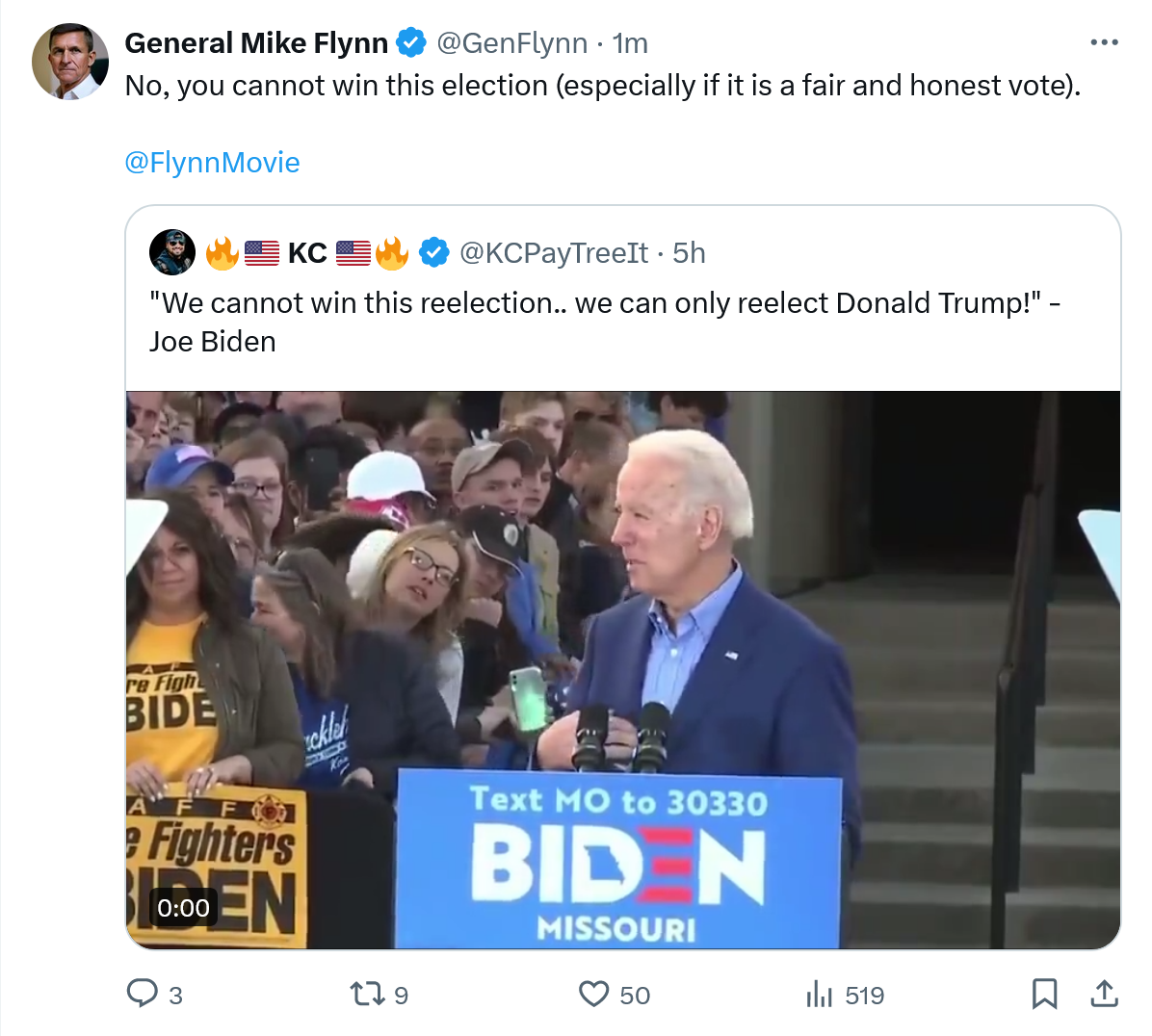This screenshot has height=1036, width=1152.
Task: Open KC's small profile avatar
Action: pyautogui.click(x=172, y=253)
